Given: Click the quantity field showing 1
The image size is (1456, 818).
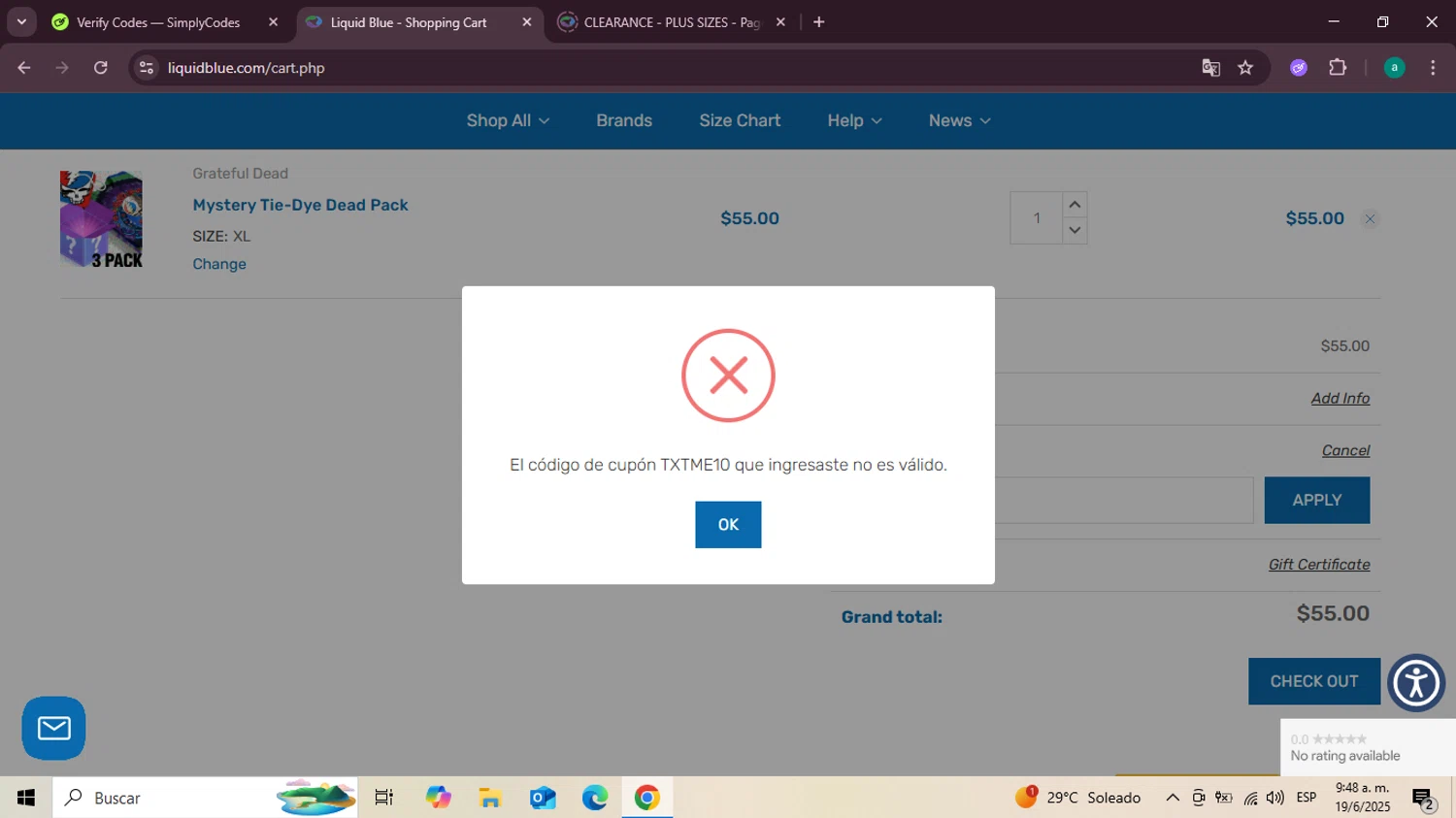Looking at the screenshot, I should (x=1037, y=218).
